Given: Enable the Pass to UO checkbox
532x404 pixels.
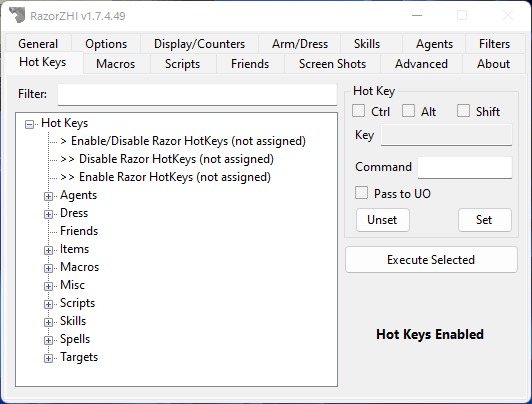Looking at the screenshot, I should point(361,193).
